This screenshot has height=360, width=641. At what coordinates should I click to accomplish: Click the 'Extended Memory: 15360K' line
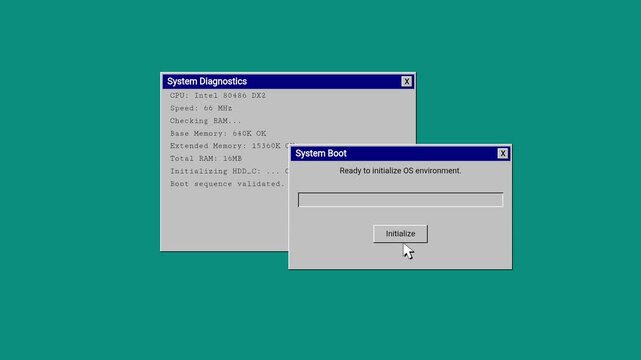[229, 146]
